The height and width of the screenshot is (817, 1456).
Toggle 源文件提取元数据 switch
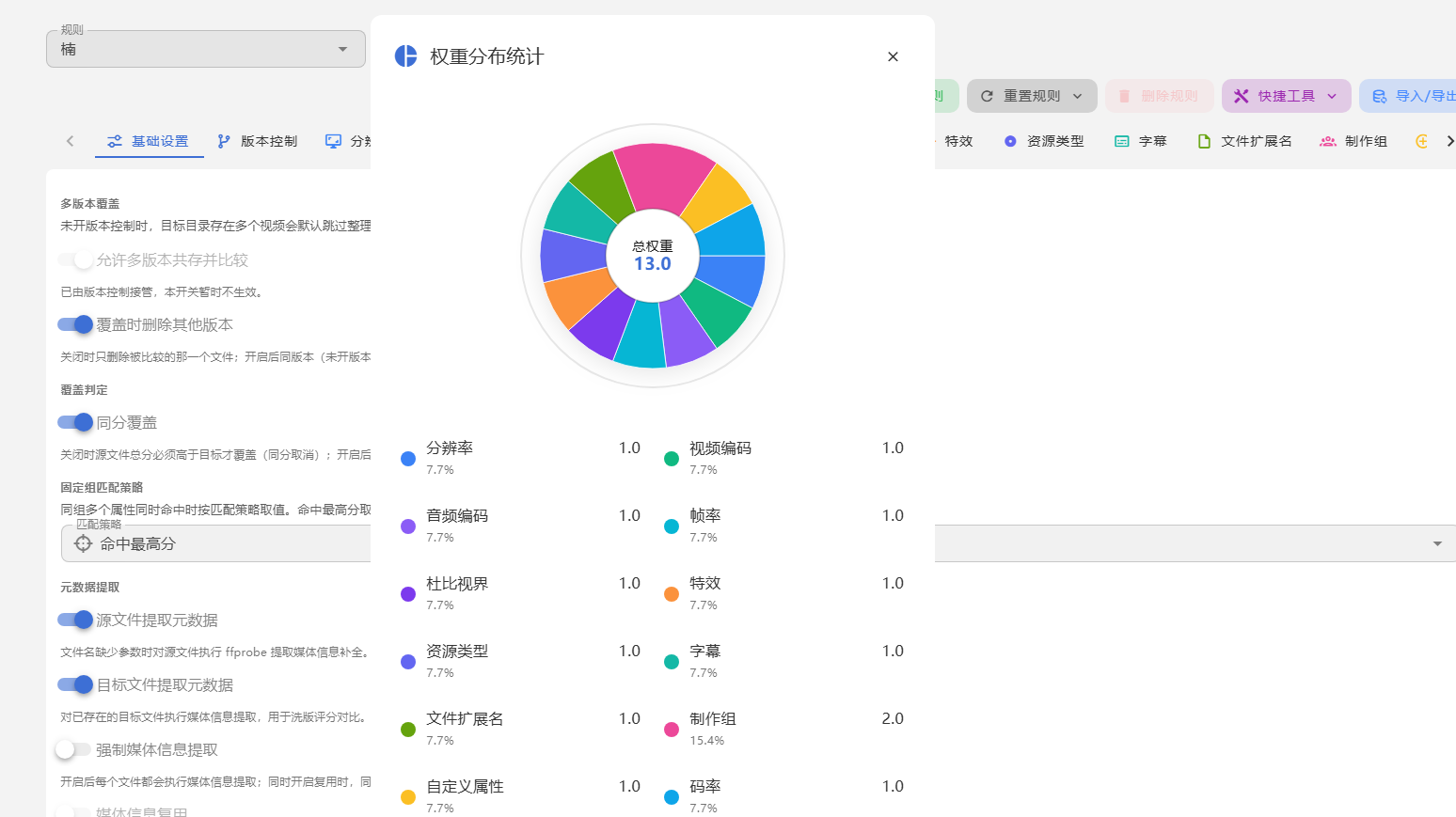point(75,620)
